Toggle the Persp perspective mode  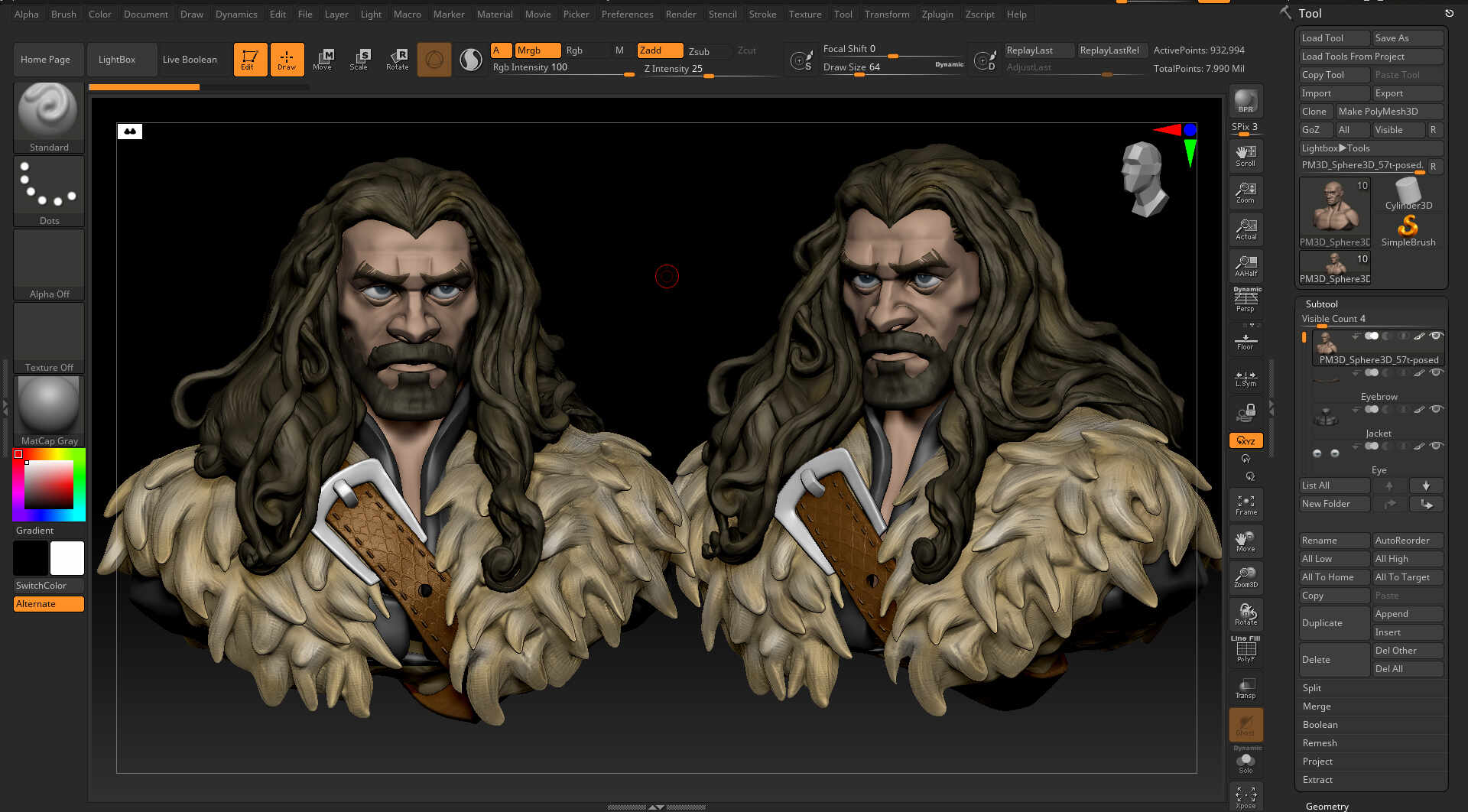click(1246, 300)
